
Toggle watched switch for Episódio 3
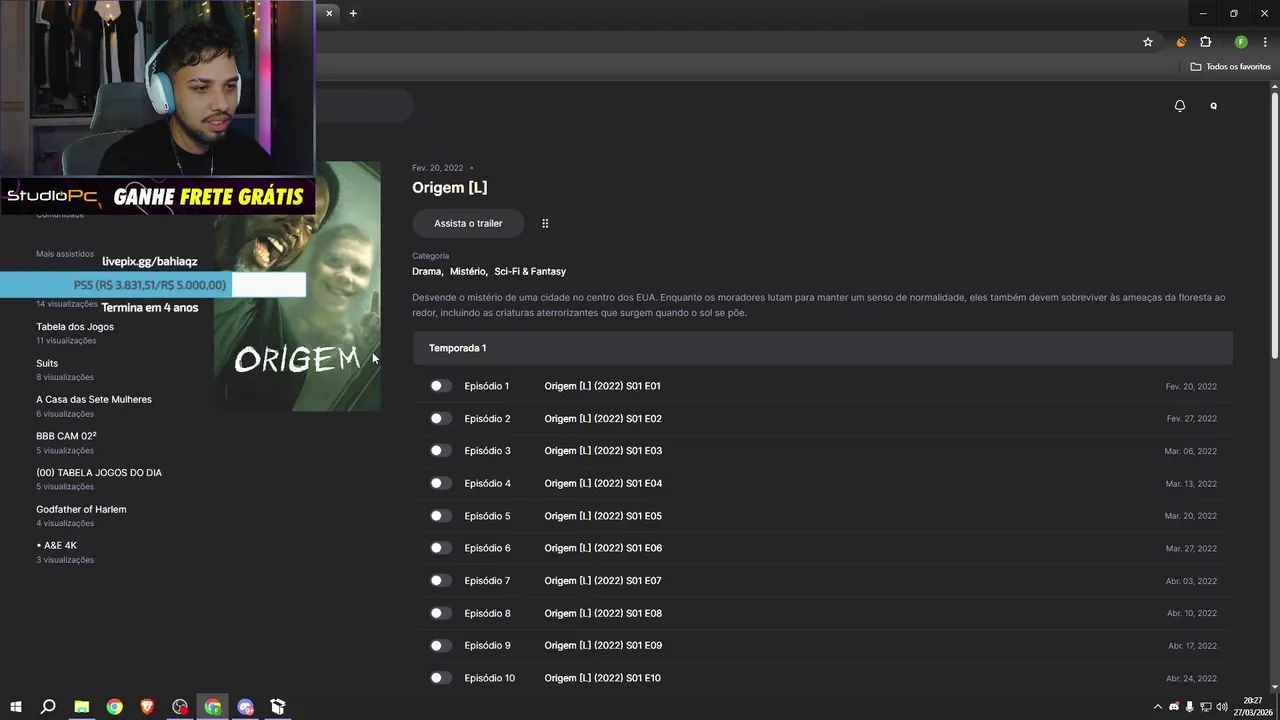(440, 451)
